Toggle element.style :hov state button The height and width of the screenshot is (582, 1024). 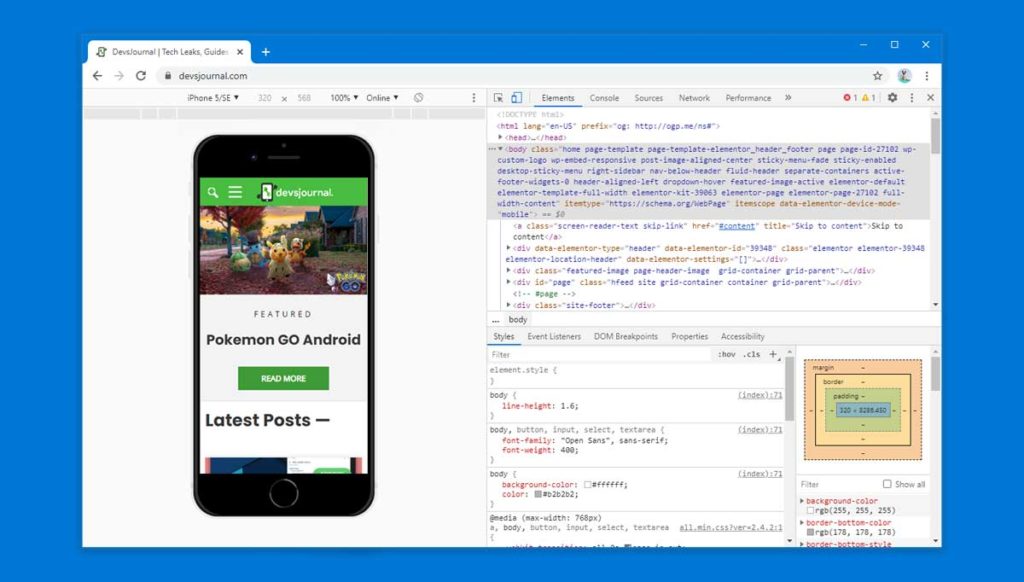[x=726, y=353]
